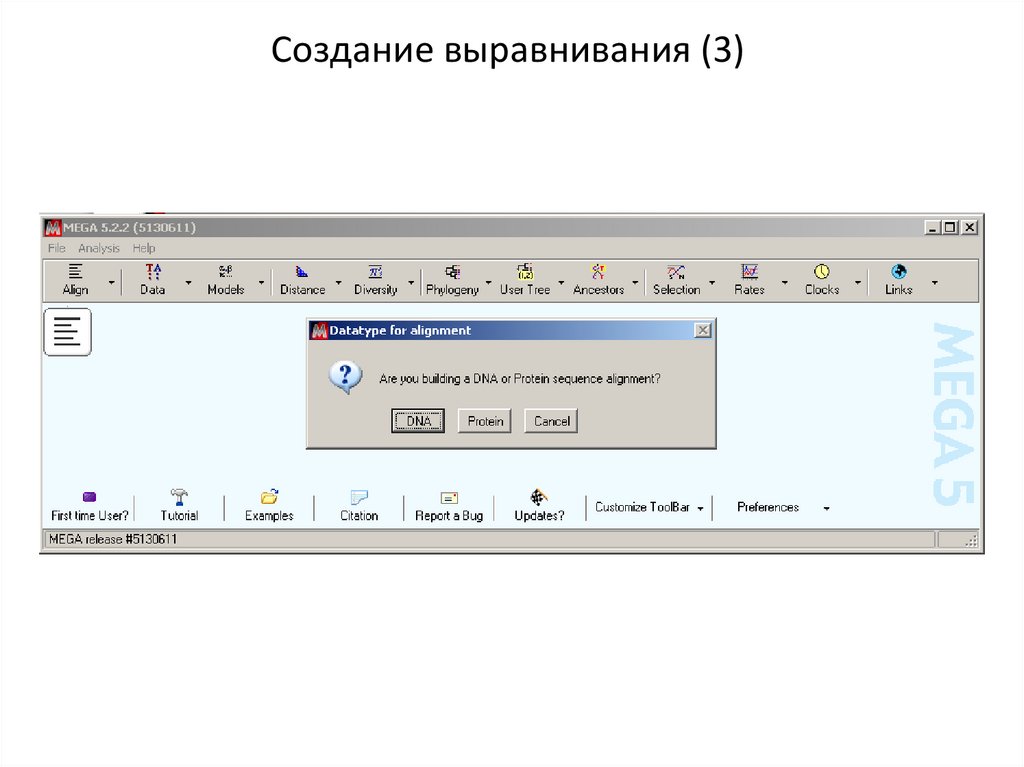Select the Ancestors toolbar icon
This screenshot has width=1024, height=767.
coord(598,280)
